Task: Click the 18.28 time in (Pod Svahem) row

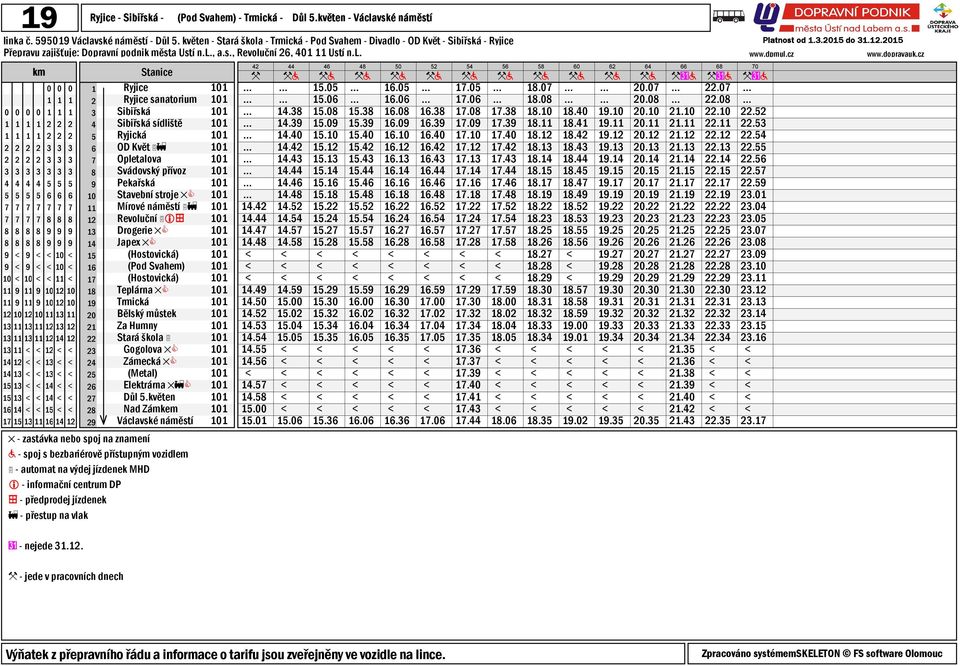Action: [539, 266]
